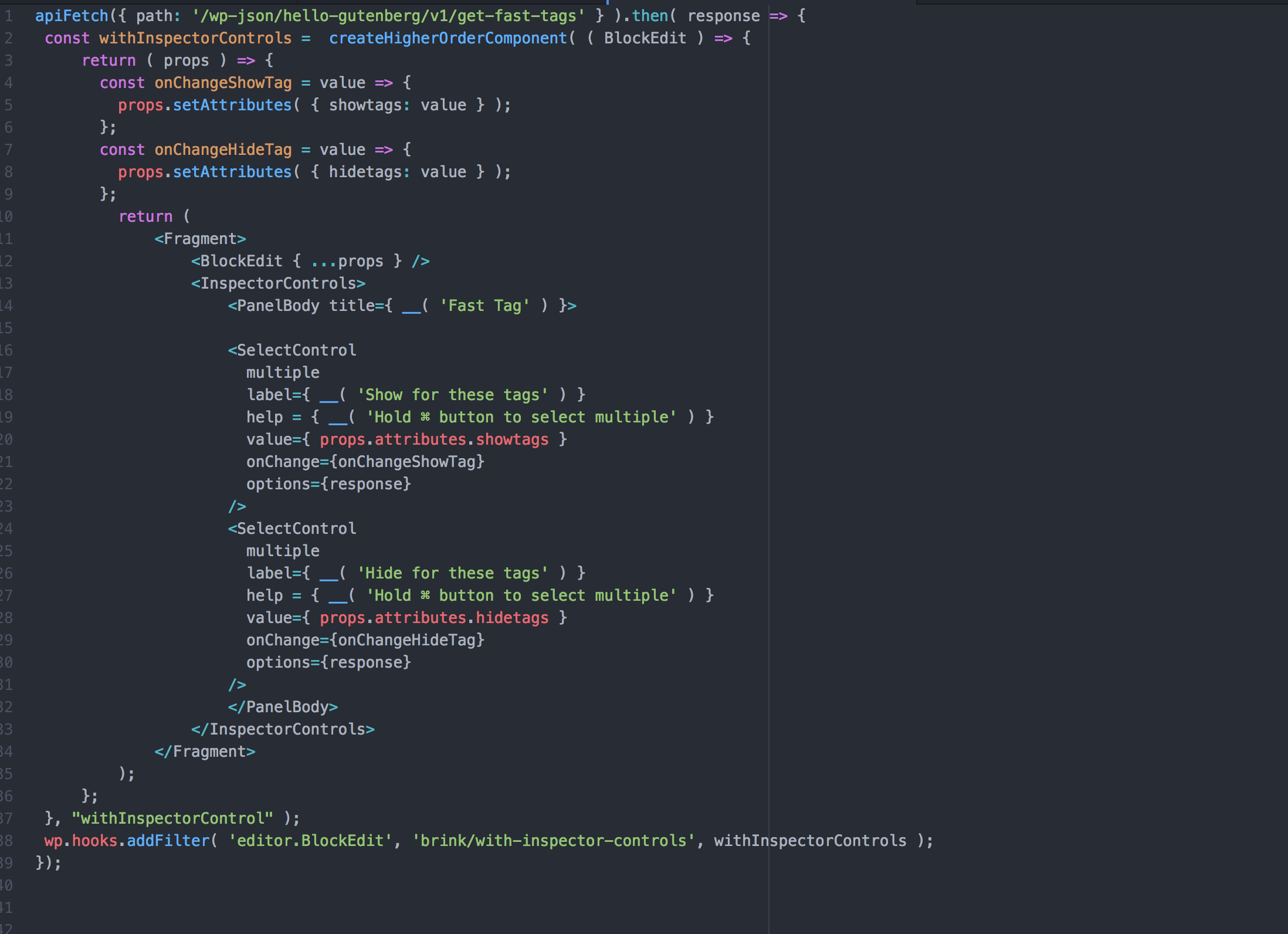Click the props.attributes.showtags value expression
Screen dimensions: 1288x934
434,439
